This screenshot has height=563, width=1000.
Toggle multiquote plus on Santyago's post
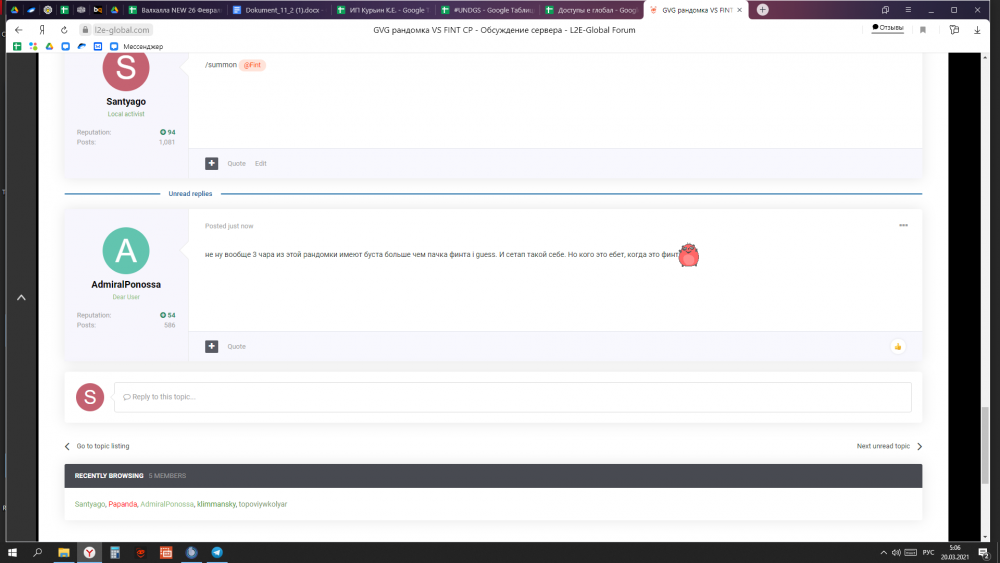tap(211, 163)
